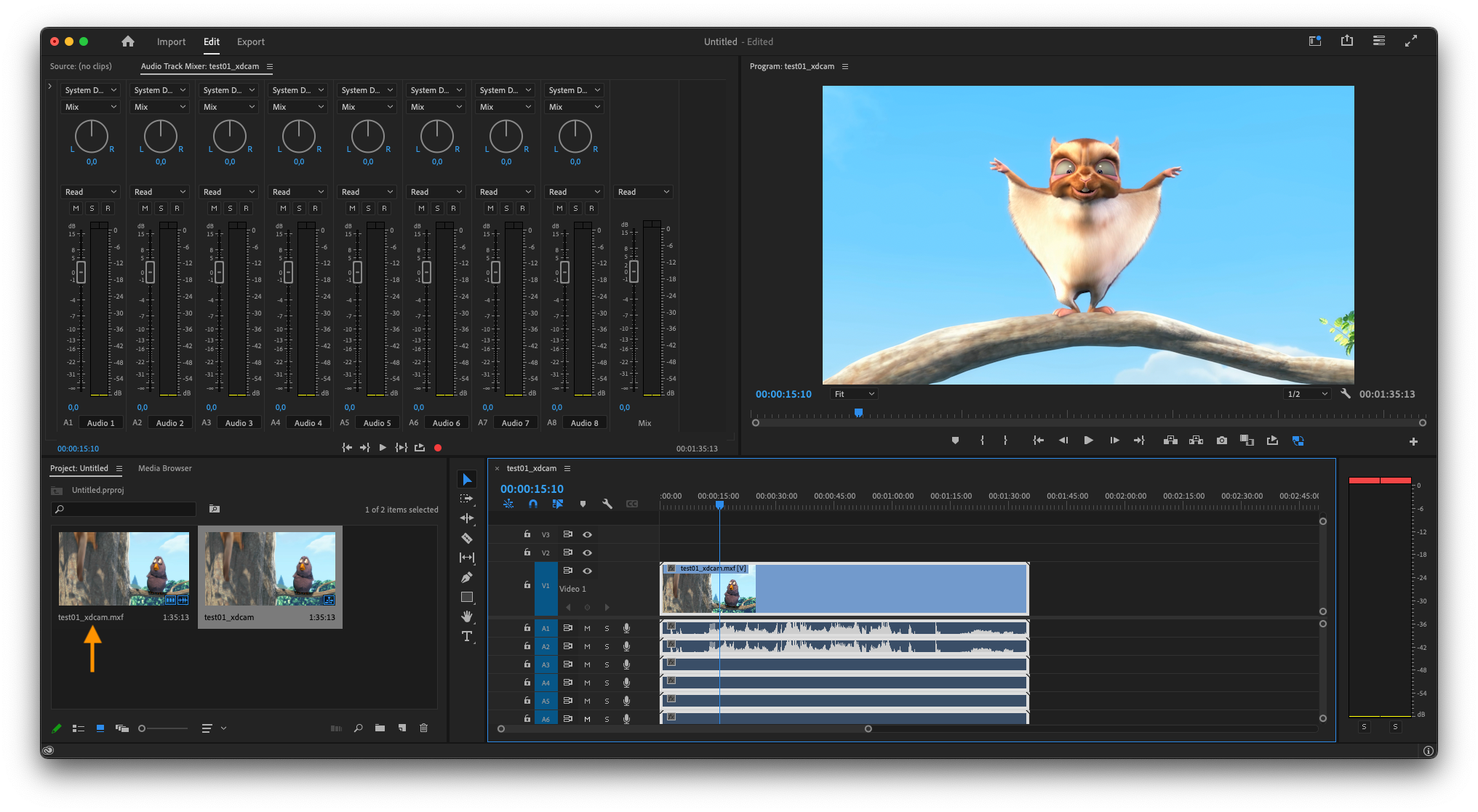Toggle full screen video icon

(x=1411, y=41)
